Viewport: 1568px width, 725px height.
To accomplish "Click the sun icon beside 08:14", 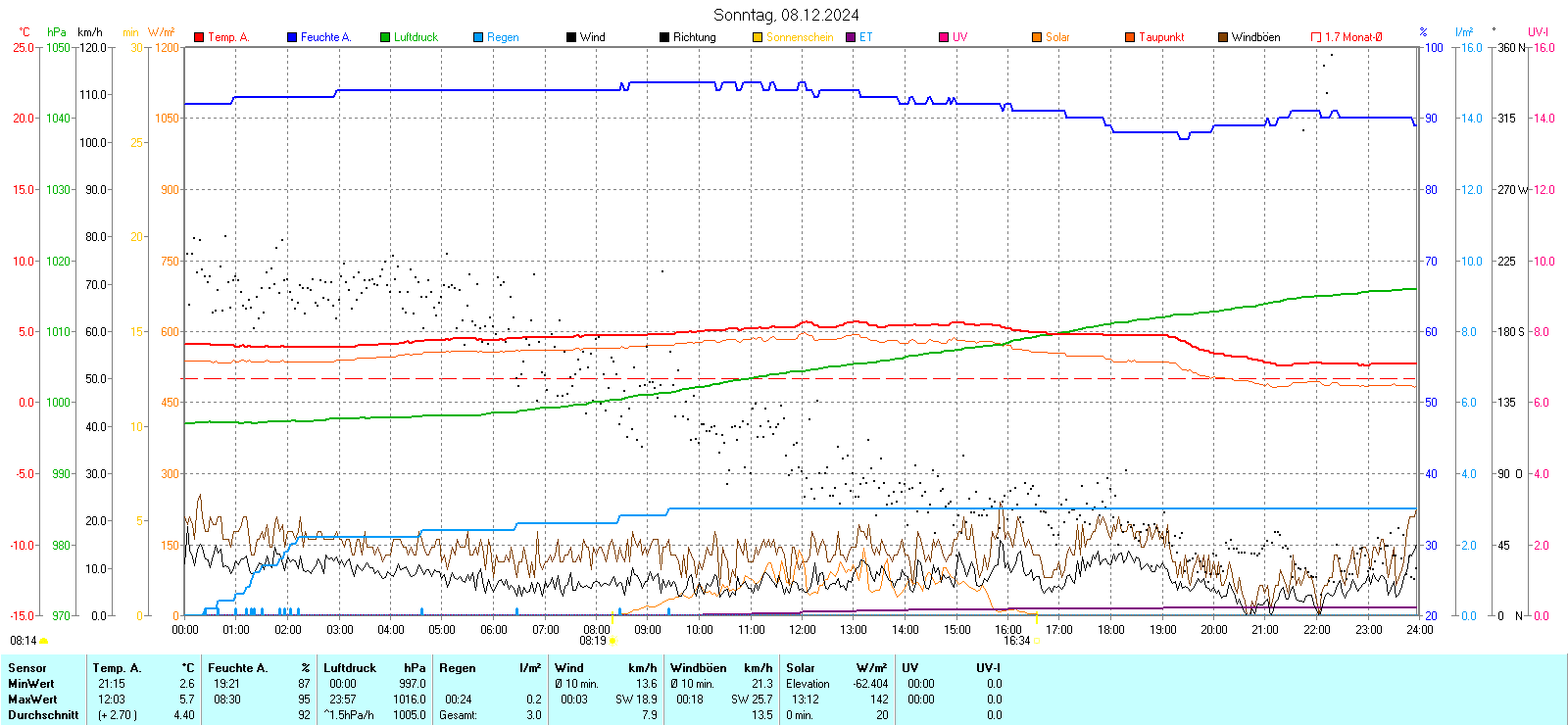I will pyautogui.click(x=44, y=641).
